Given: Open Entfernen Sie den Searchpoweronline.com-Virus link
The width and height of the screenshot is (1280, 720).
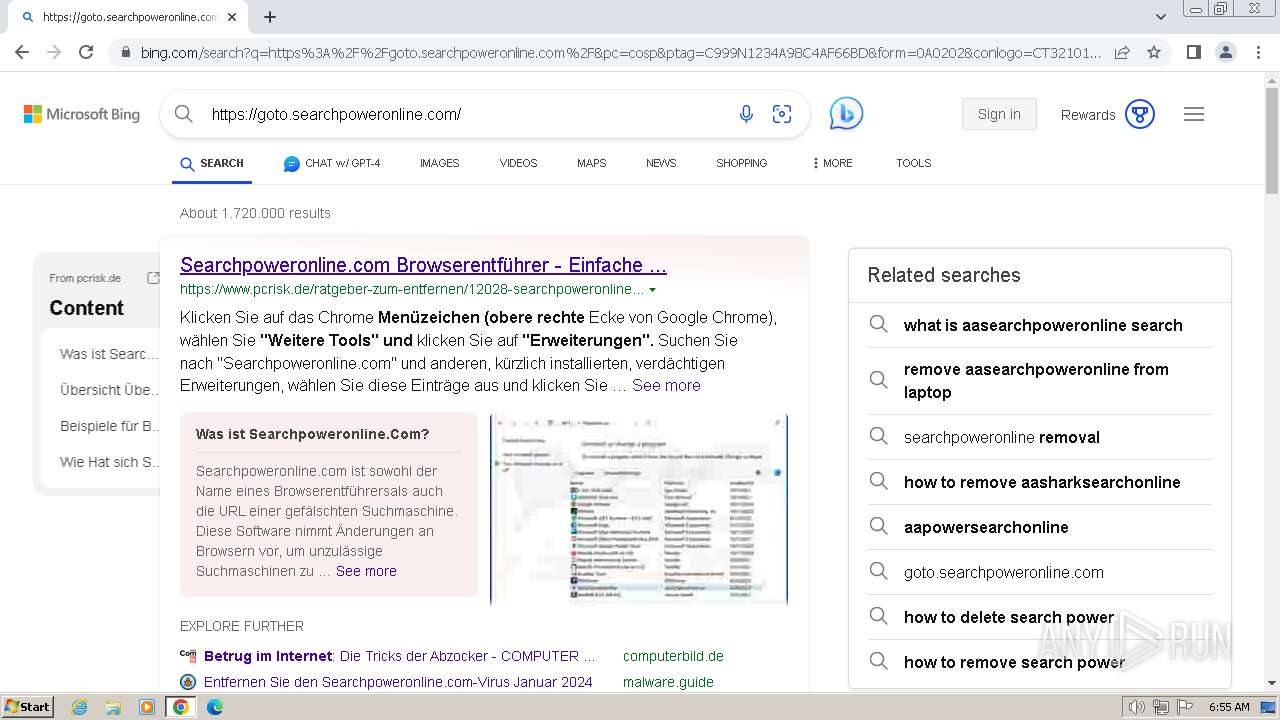Looking at the screenshot, I should (398, 682).
